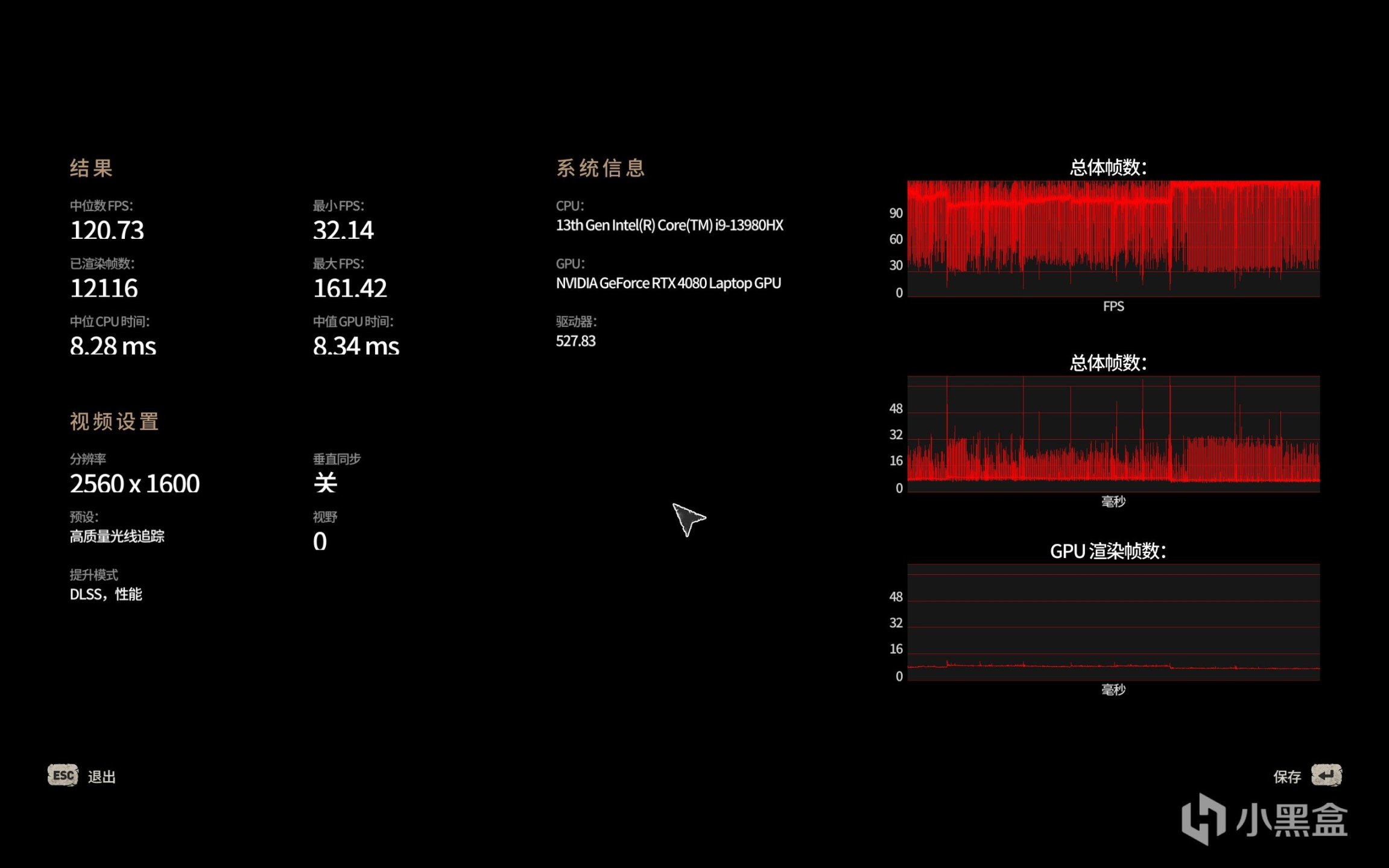The height and width of the screenshot is (868, 1389).
Task: Click the 结果 section heading
Action: tap(91, 168)
